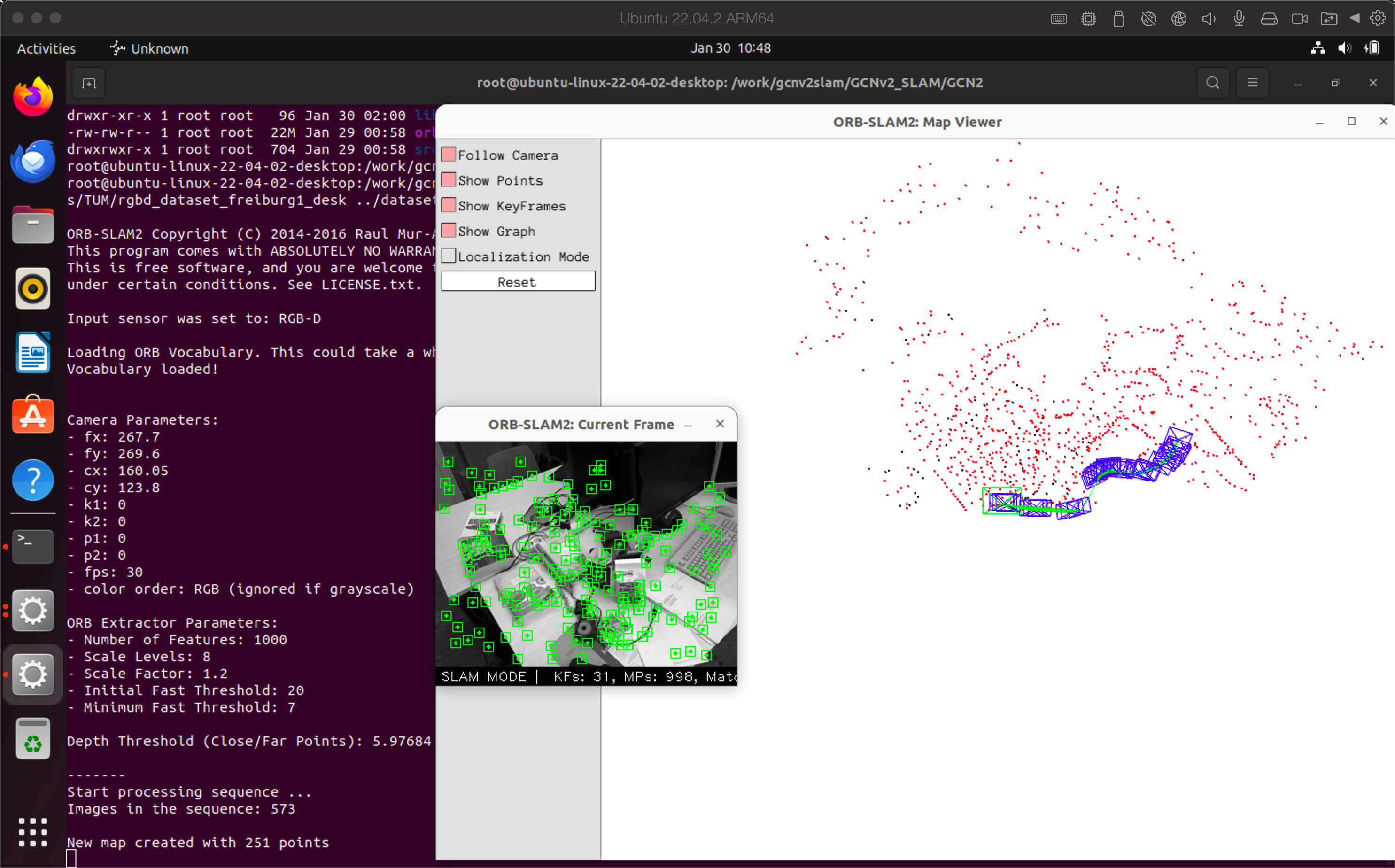1395x868 pixels.
Task: Click the terminal window title path
Action: click(729, 83)
